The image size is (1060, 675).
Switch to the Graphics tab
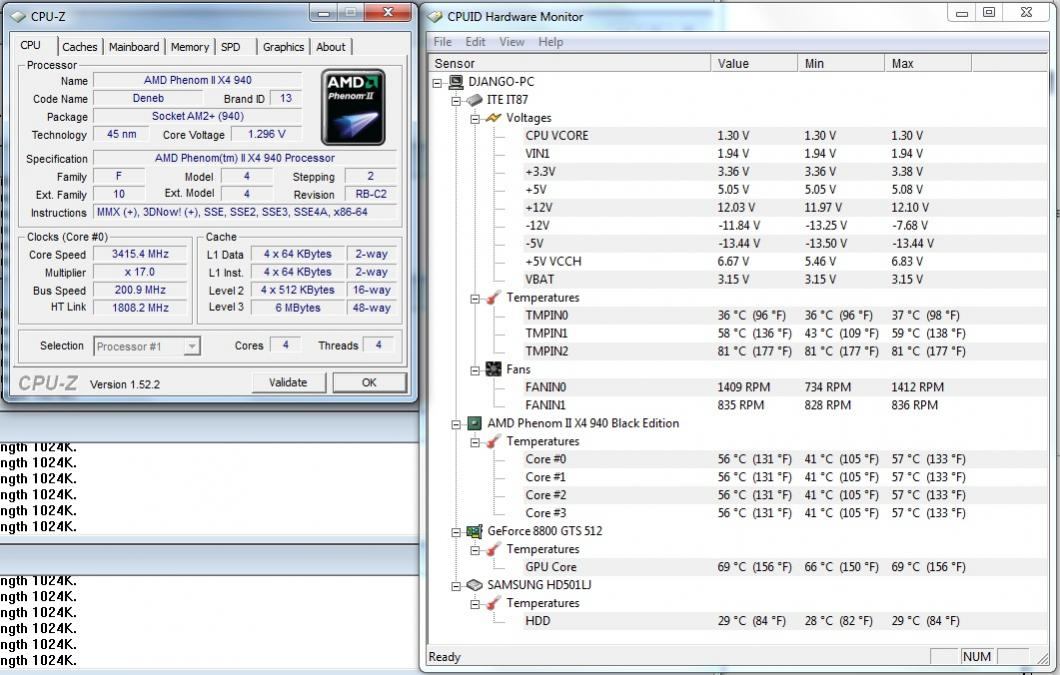point(283,47)
